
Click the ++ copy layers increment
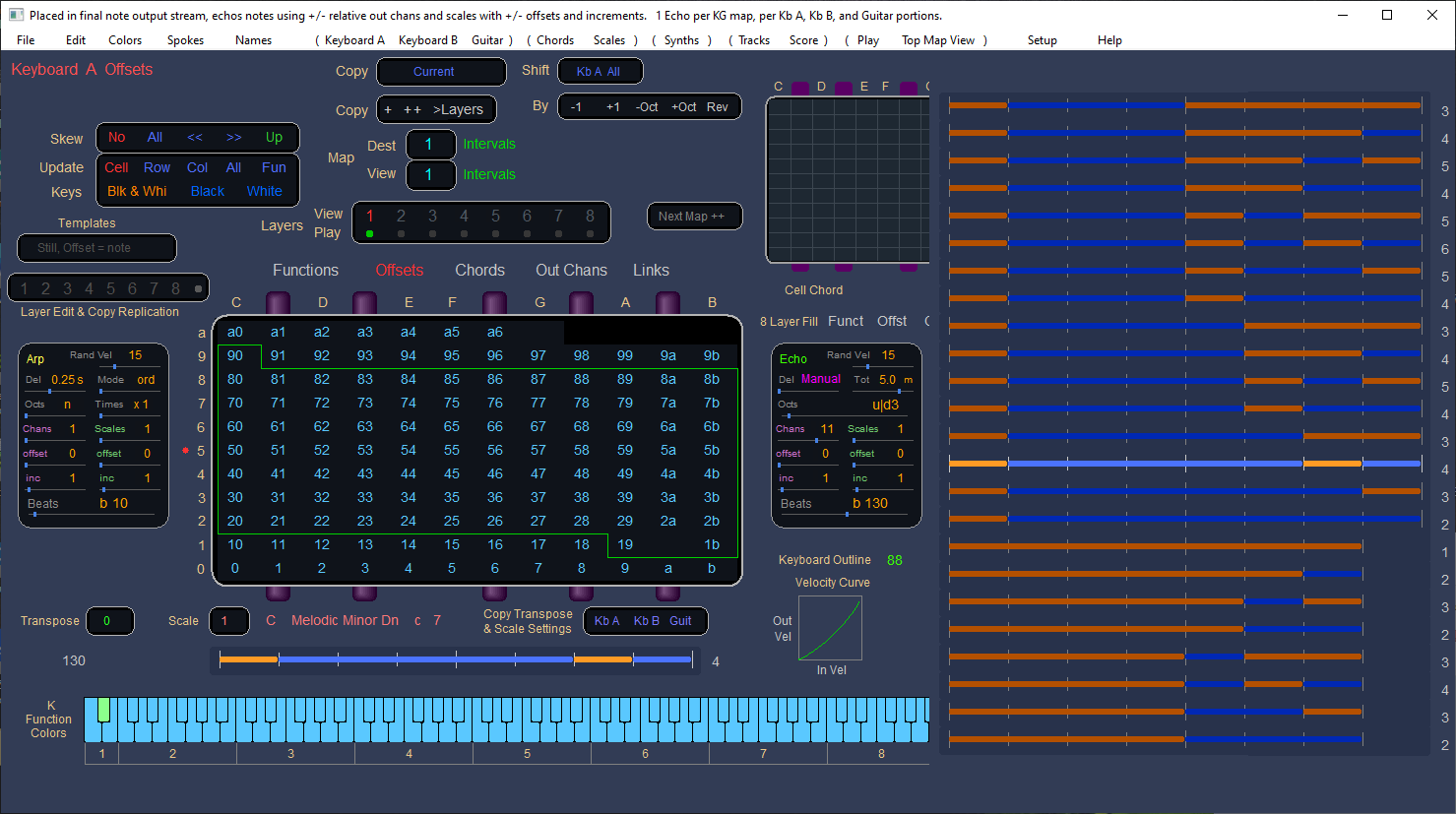click(411, 109)
